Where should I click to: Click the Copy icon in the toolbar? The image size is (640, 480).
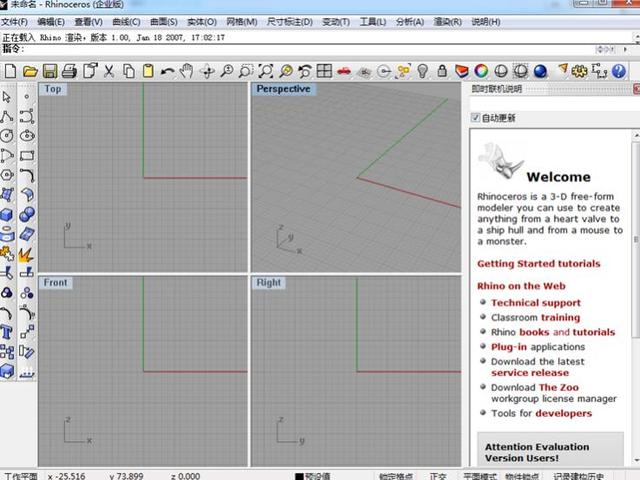tap(129, 71)
